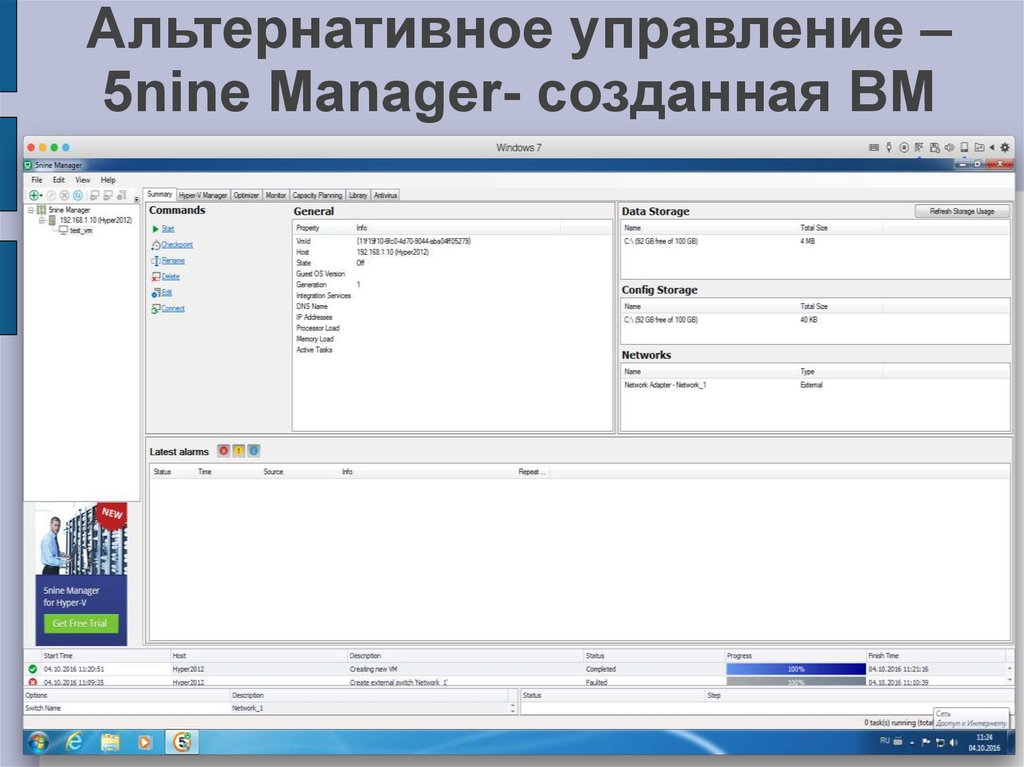Collapse the 5nine Manager root tree node

click(x=31, y=210)
